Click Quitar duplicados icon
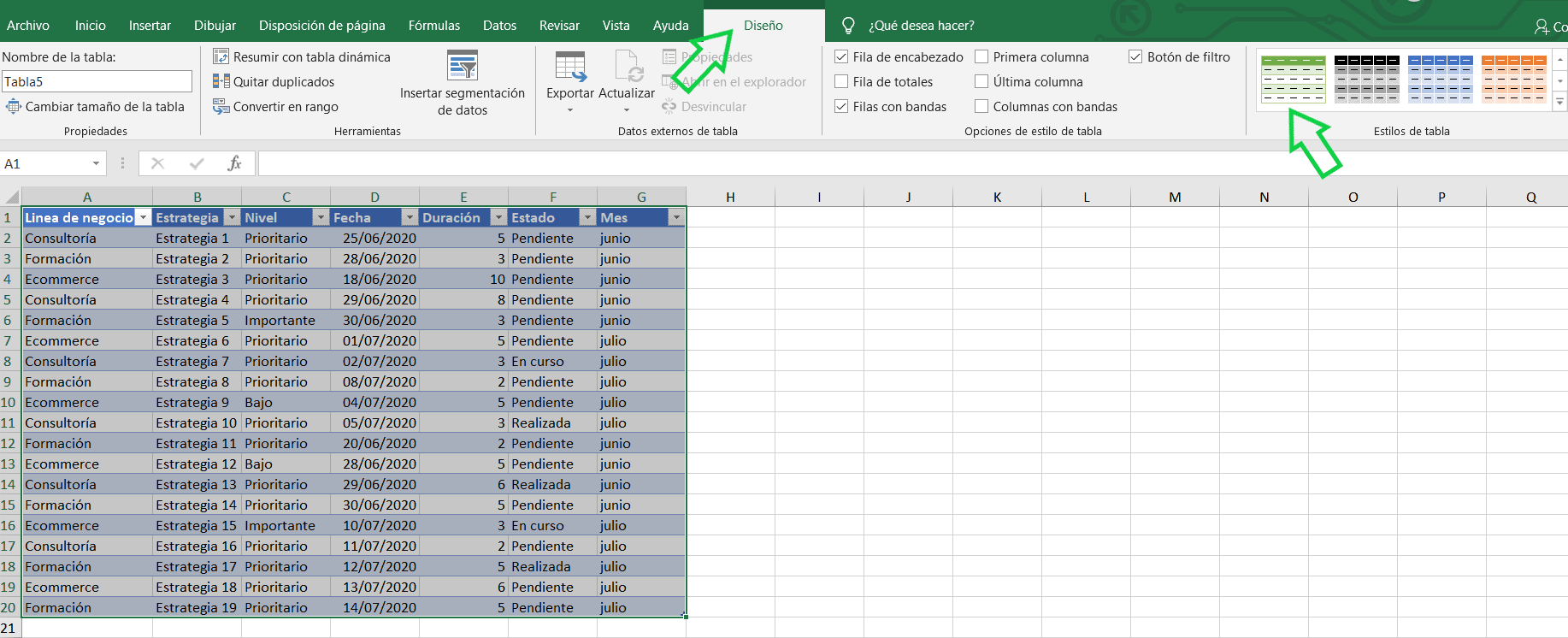The image size is (1568, 638). [221, 81]
